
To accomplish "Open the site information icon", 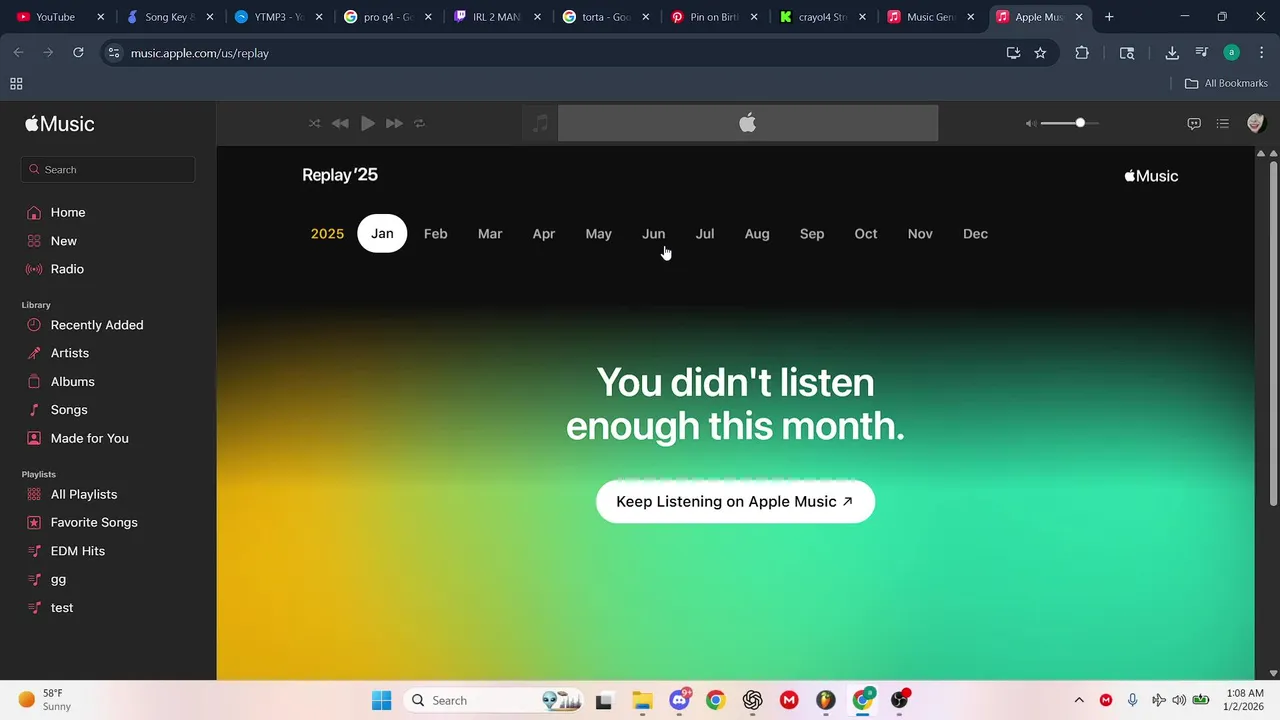I will tap(113, 53).
